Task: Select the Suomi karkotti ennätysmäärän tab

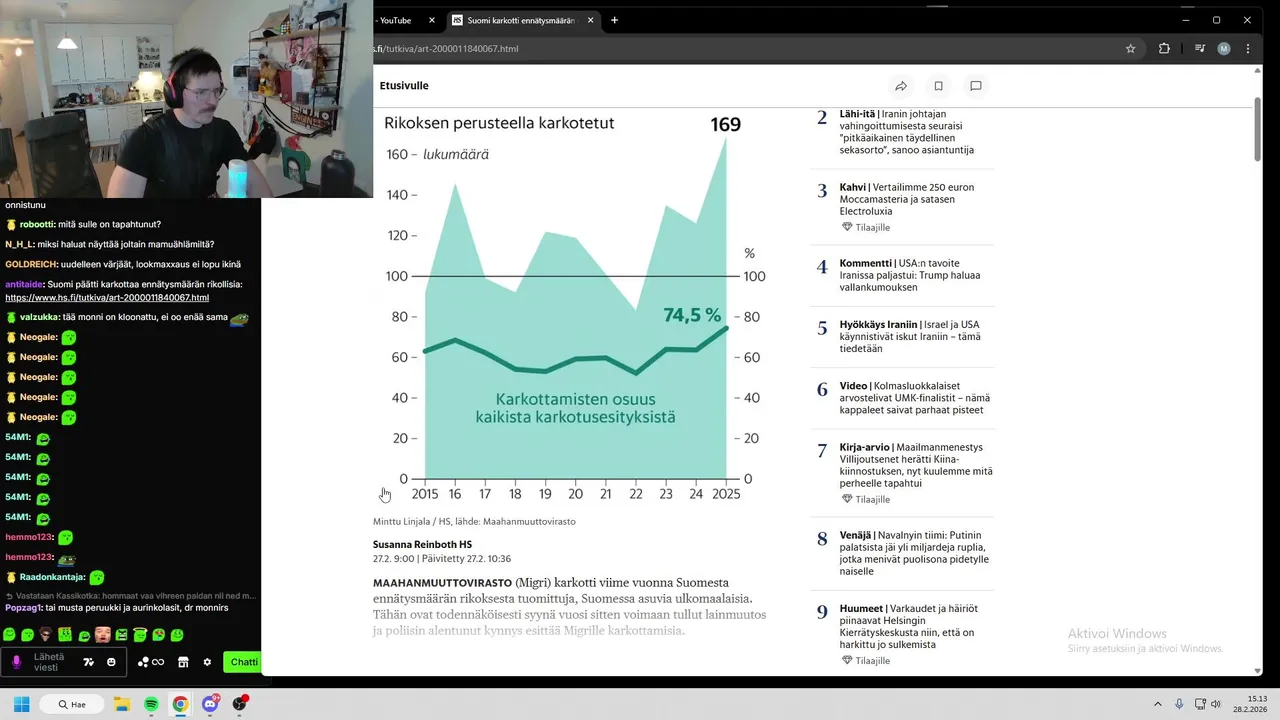Action: point(523,20)
